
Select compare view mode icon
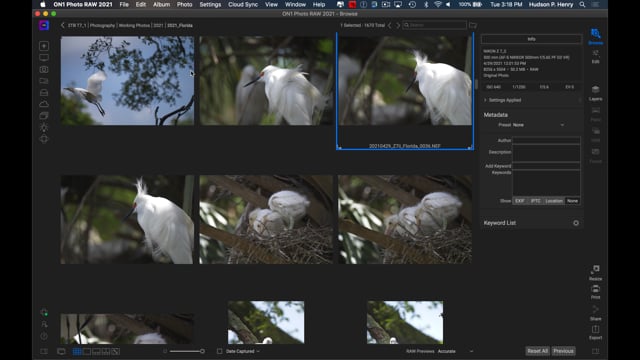(106, 351)
